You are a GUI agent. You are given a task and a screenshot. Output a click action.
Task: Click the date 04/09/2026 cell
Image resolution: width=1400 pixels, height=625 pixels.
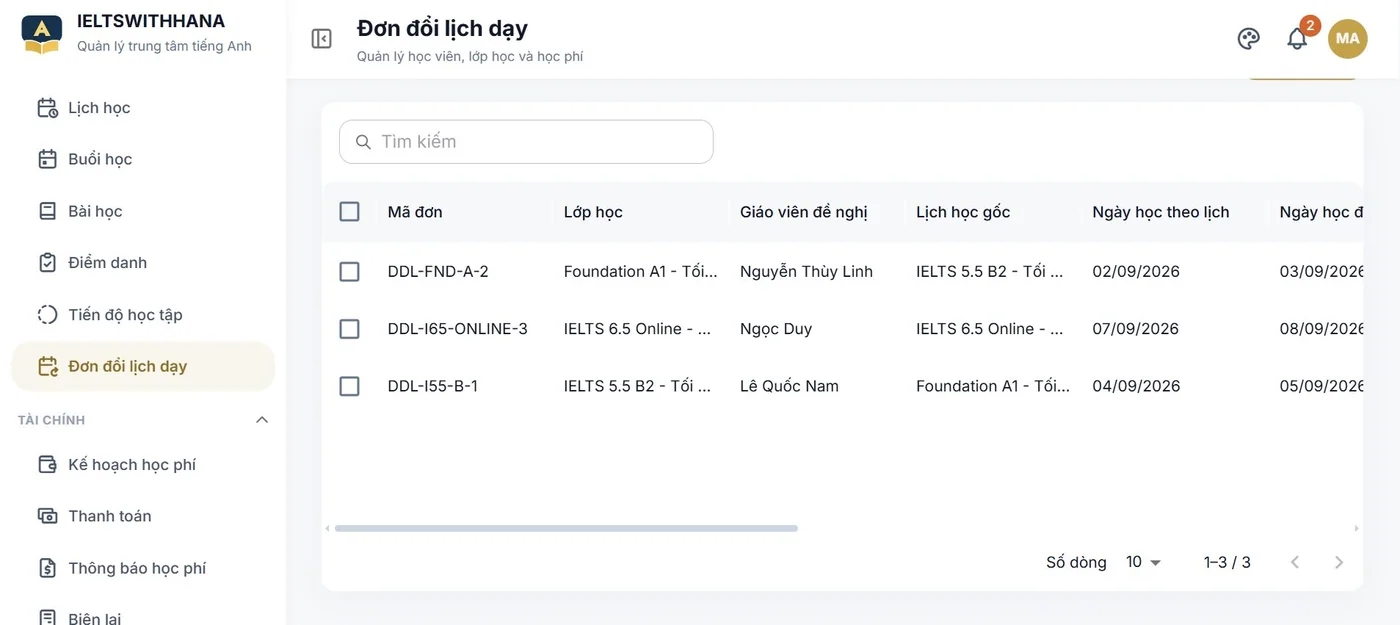[x=1136, y=386]
